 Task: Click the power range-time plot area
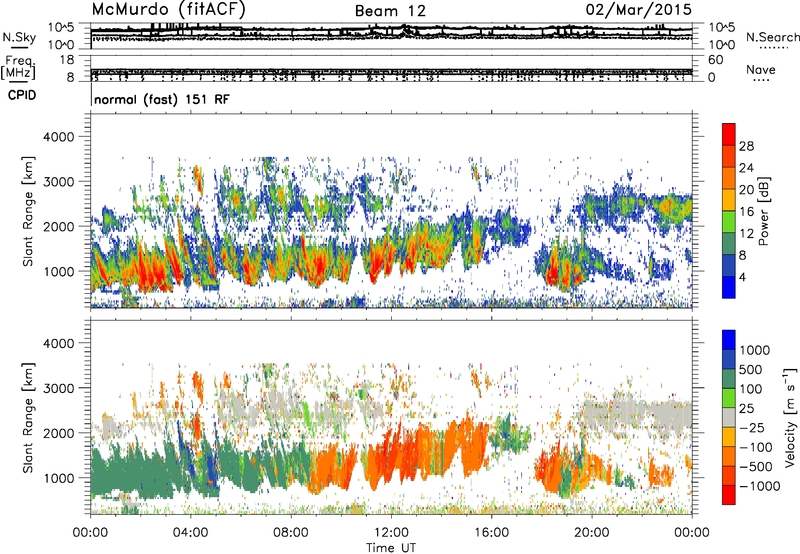(391, 211)
